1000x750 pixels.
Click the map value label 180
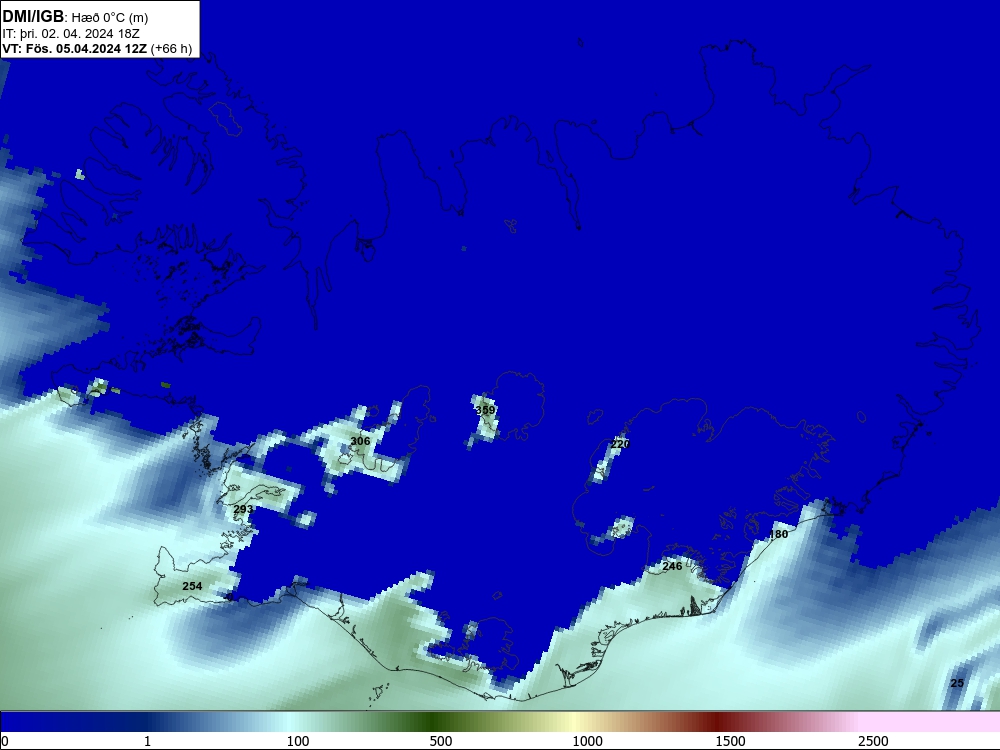coord(778,534)
